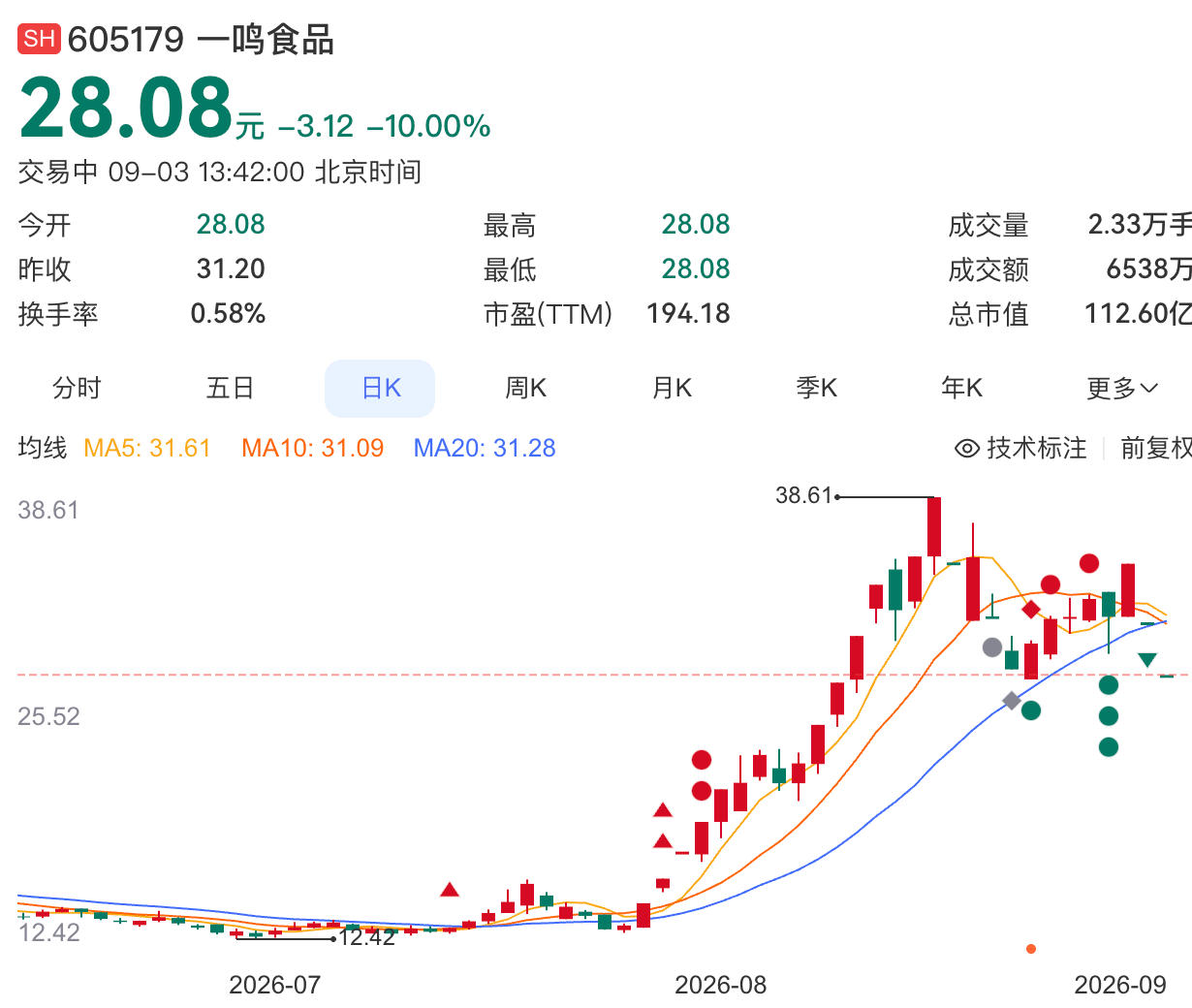Click the green downward triangle marker
1192x1008 pixels.
pos(1147,660)
